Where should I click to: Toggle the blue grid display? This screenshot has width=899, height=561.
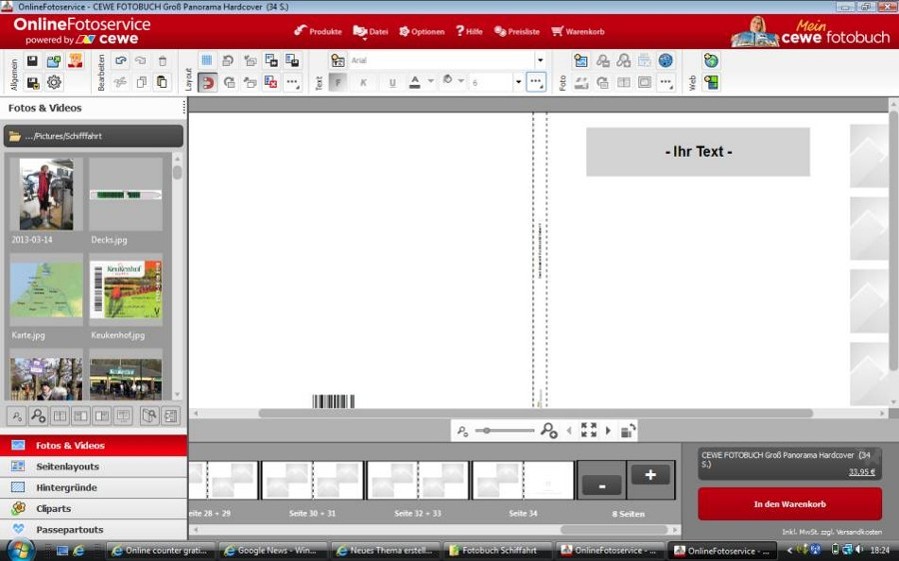tap(207, 60)
